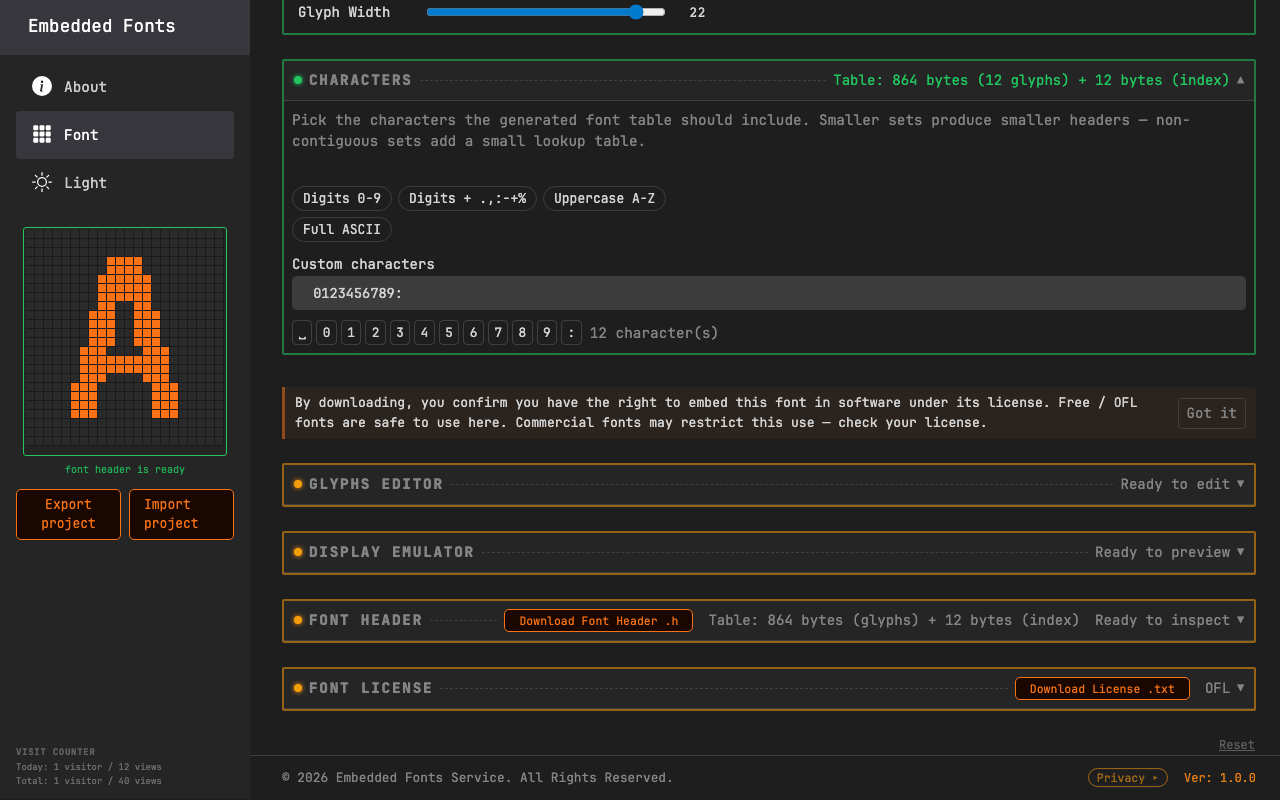
Task: Click the '8' character chip
Action: pos(522,333)
